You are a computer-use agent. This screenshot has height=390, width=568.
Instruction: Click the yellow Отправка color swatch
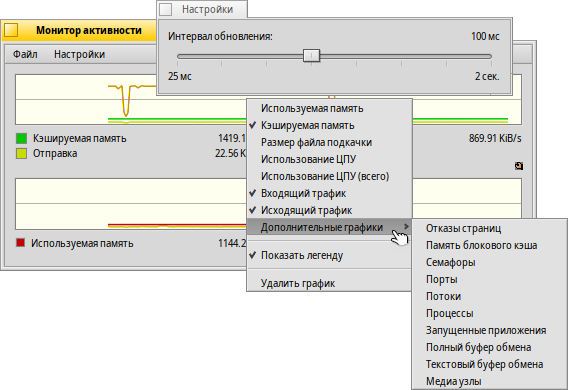(22, 154)
